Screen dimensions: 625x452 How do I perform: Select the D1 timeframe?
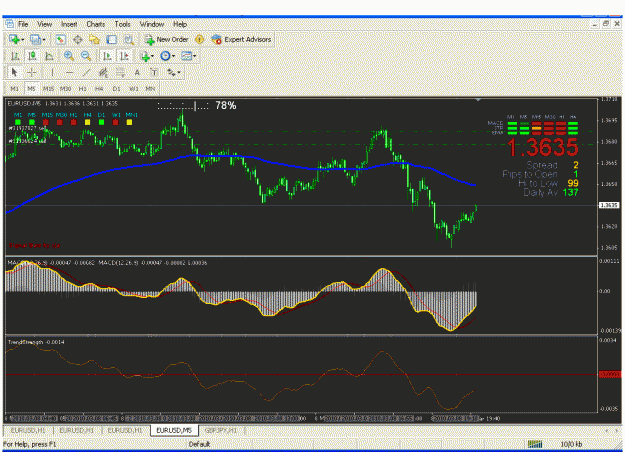click(x=116, y=88)
